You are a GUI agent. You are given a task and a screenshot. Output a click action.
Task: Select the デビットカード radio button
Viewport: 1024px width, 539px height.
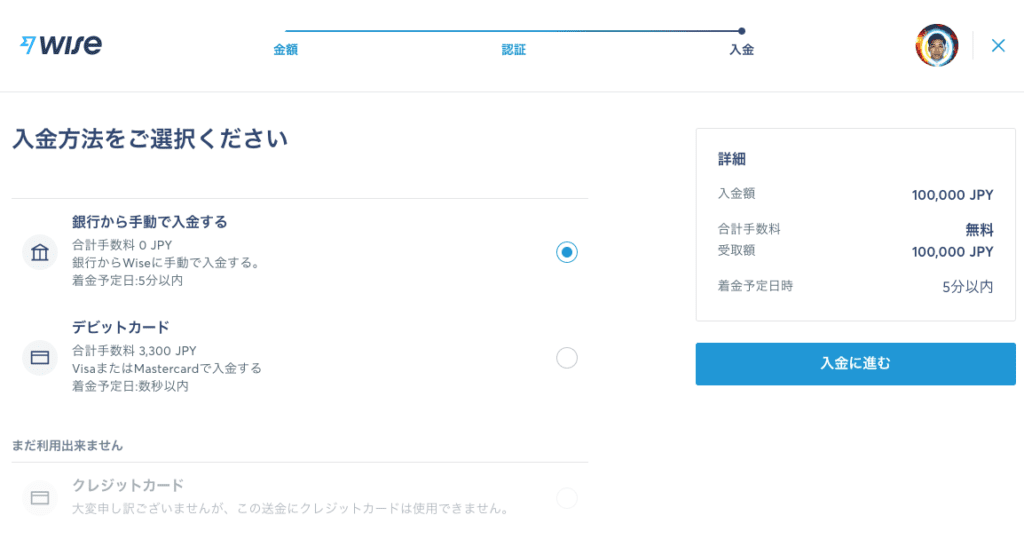567,358
